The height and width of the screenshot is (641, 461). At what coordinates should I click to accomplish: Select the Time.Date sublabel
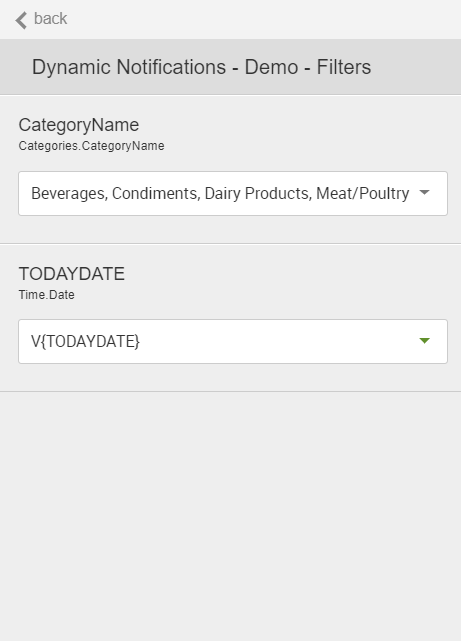[x=47, y=295]
